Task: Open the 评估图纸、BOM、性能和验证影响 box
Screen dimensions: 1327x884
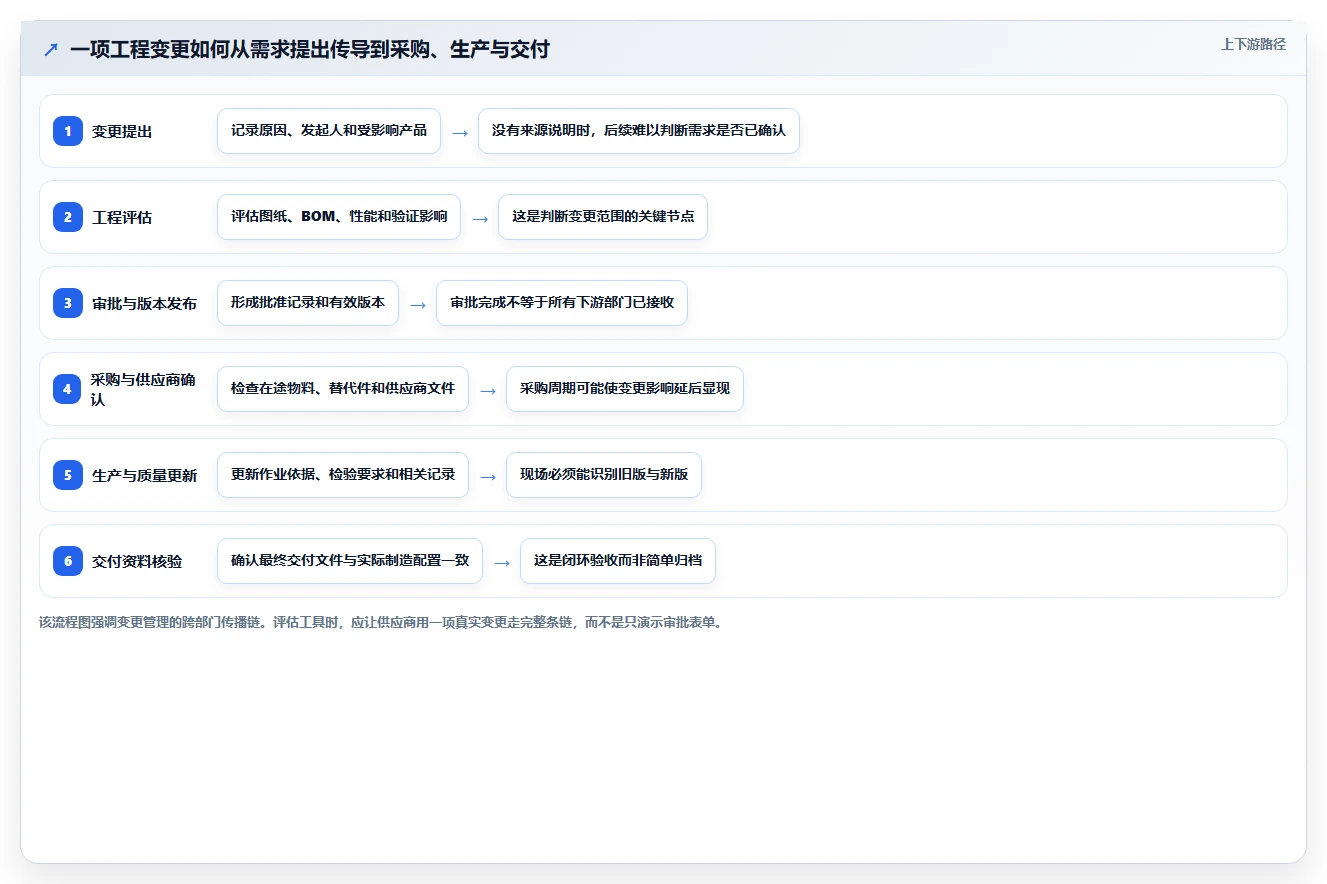Action: tap(339, 217)
